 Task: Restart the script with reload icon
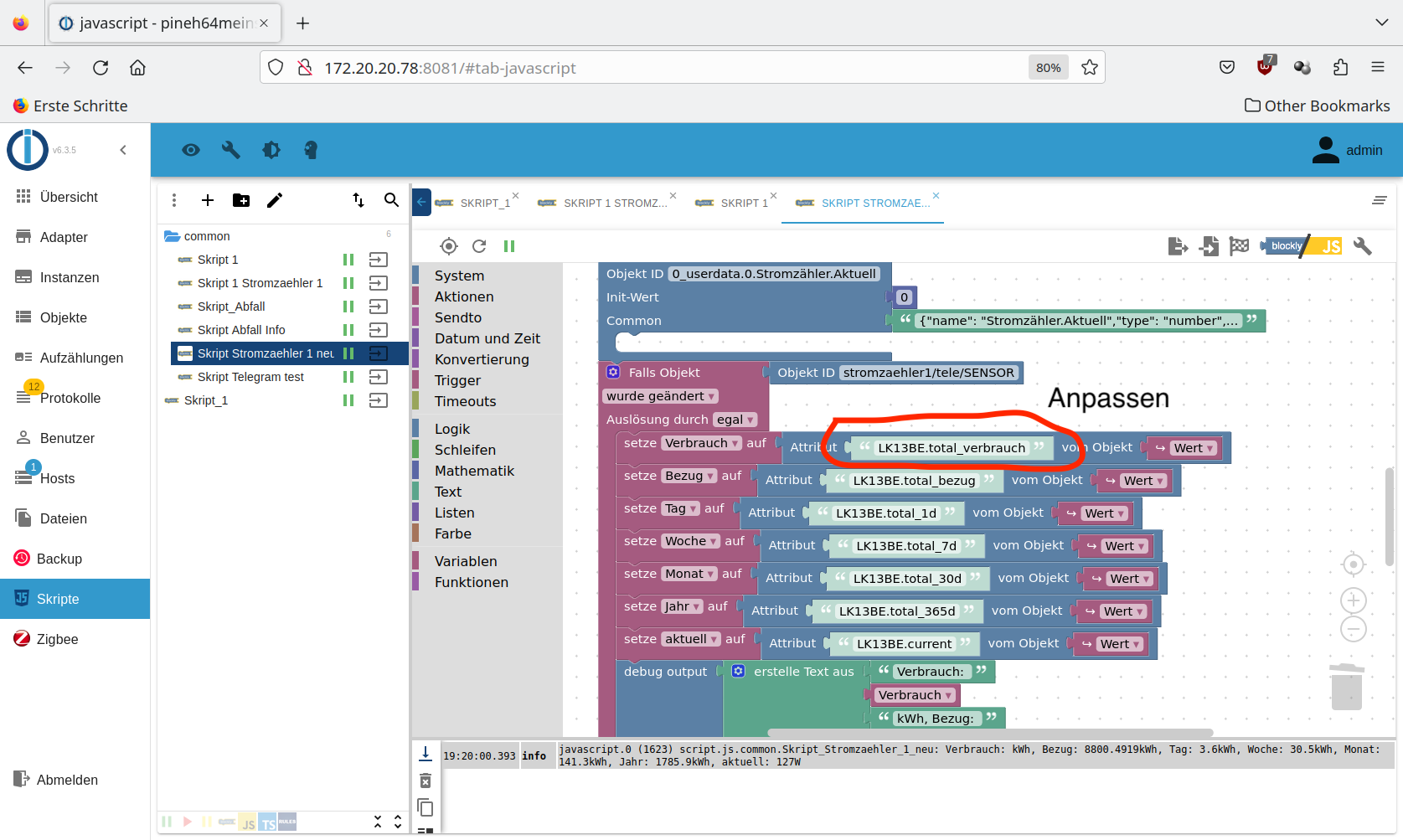[x=479, y=246]
